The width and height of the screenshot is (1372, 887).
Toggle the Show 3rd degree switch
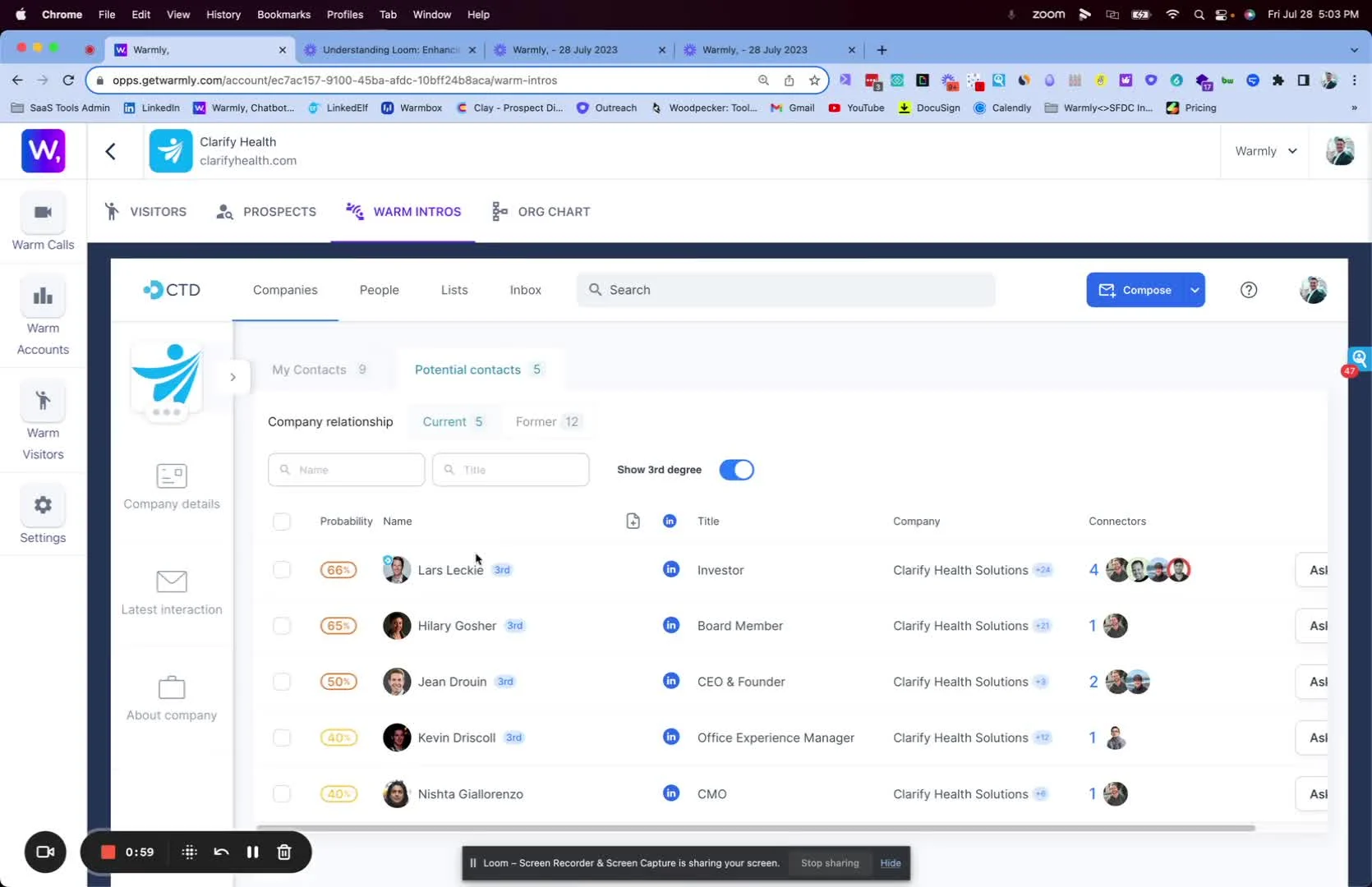point(737,470)
